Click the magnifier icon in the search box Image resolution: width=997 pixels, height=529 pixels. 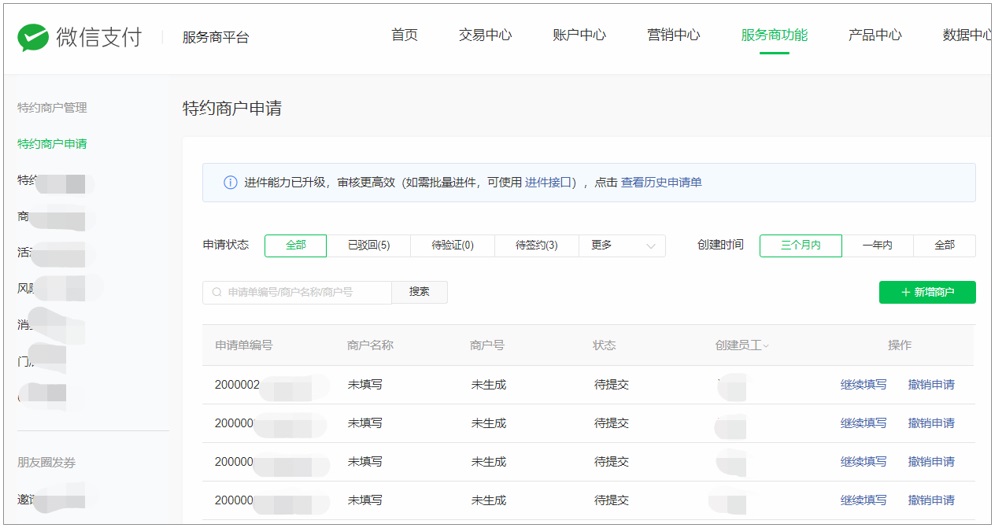pos(217,292)
